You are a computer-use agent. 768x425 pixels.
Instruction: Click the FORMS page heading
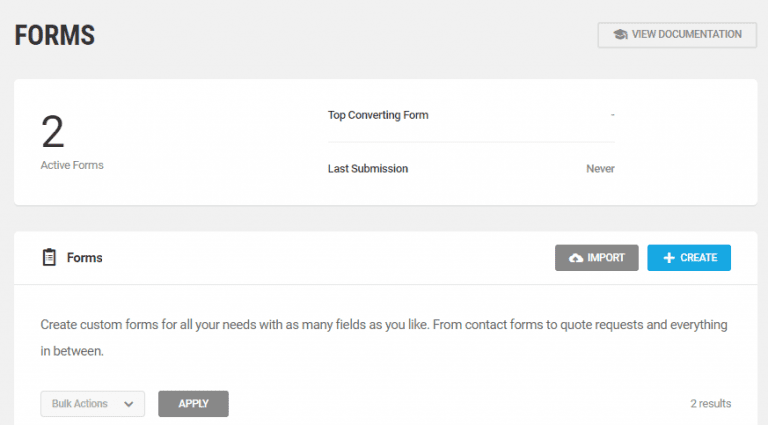click(x=54, y=37)
